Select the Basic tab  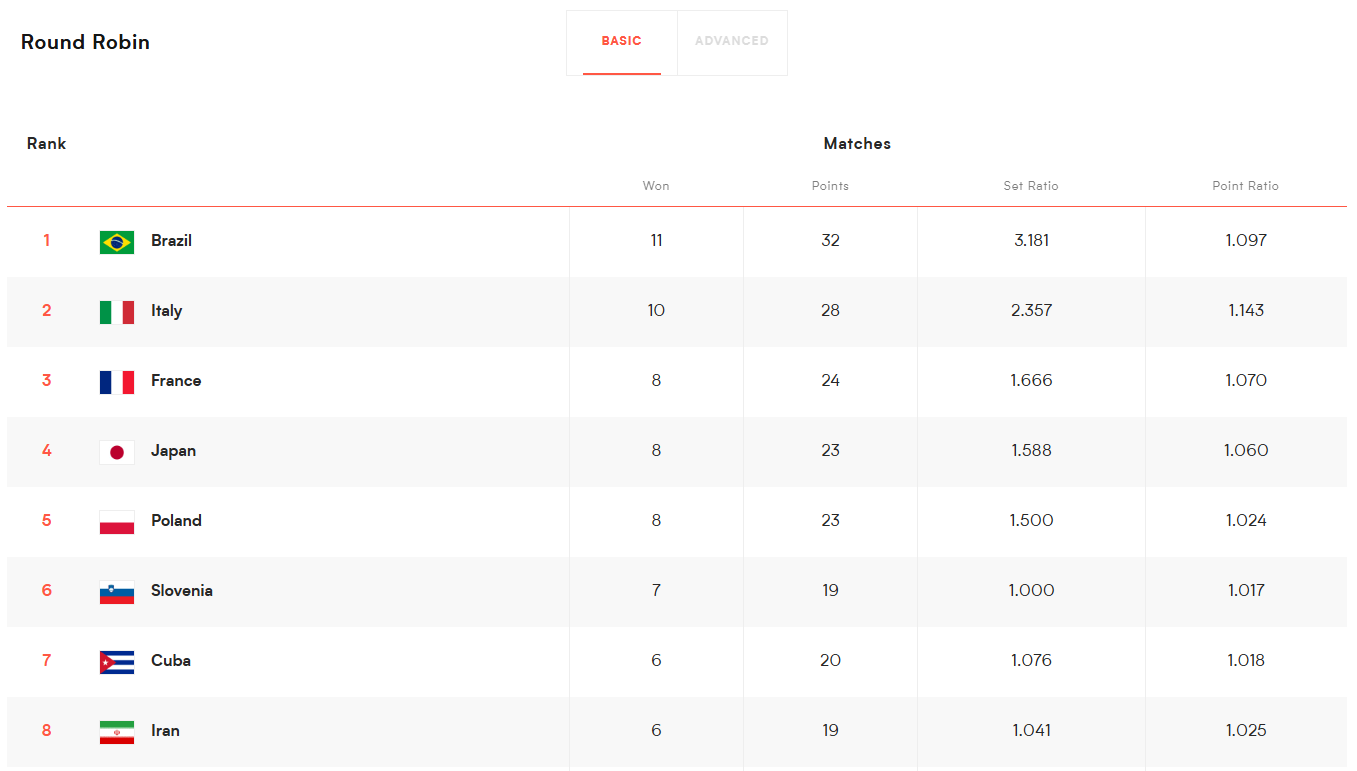[x=621, y=42]
